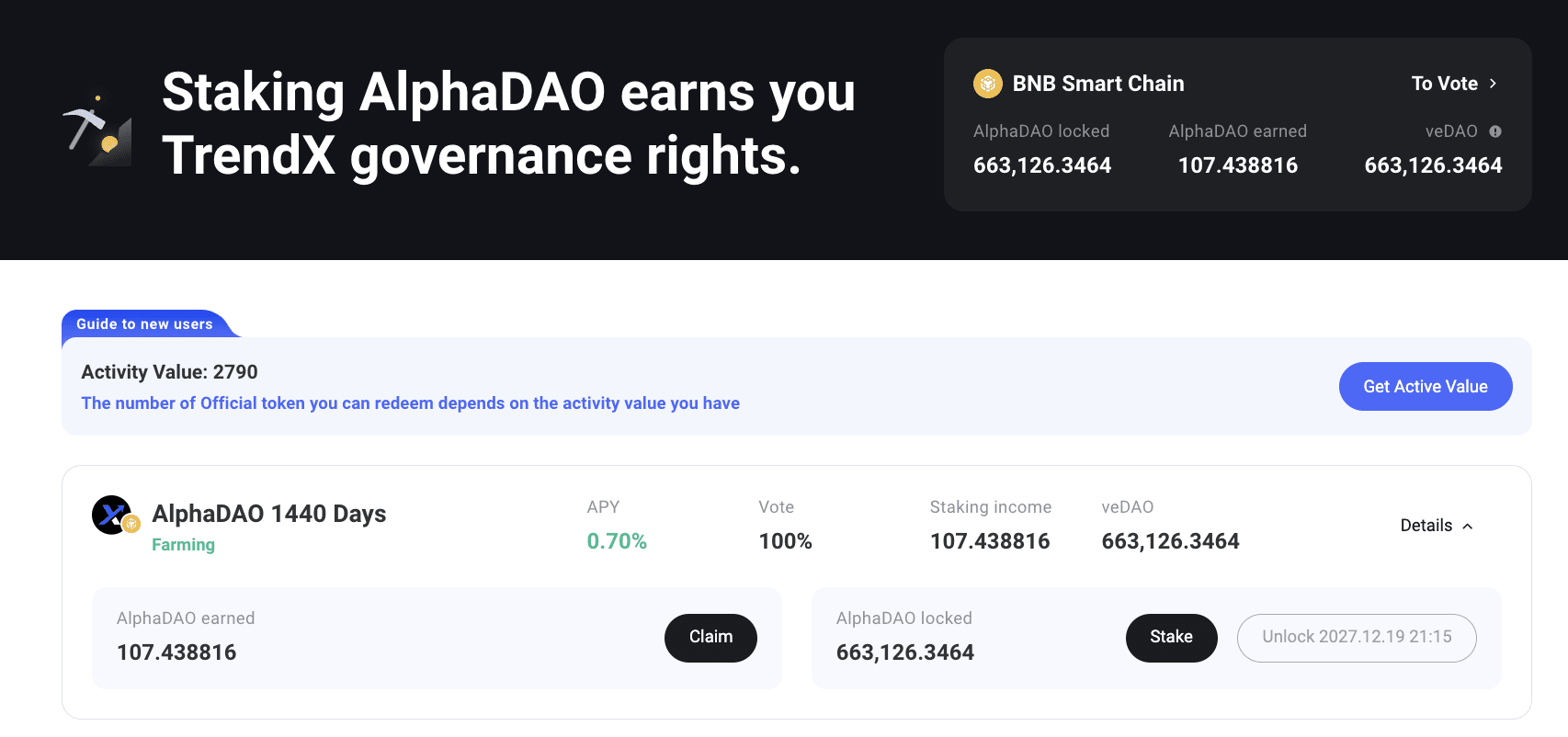Viewport: 1568px width, 737px height.
Task: Click the Activity Value: 2790 text
Action: tap(169, 372)
